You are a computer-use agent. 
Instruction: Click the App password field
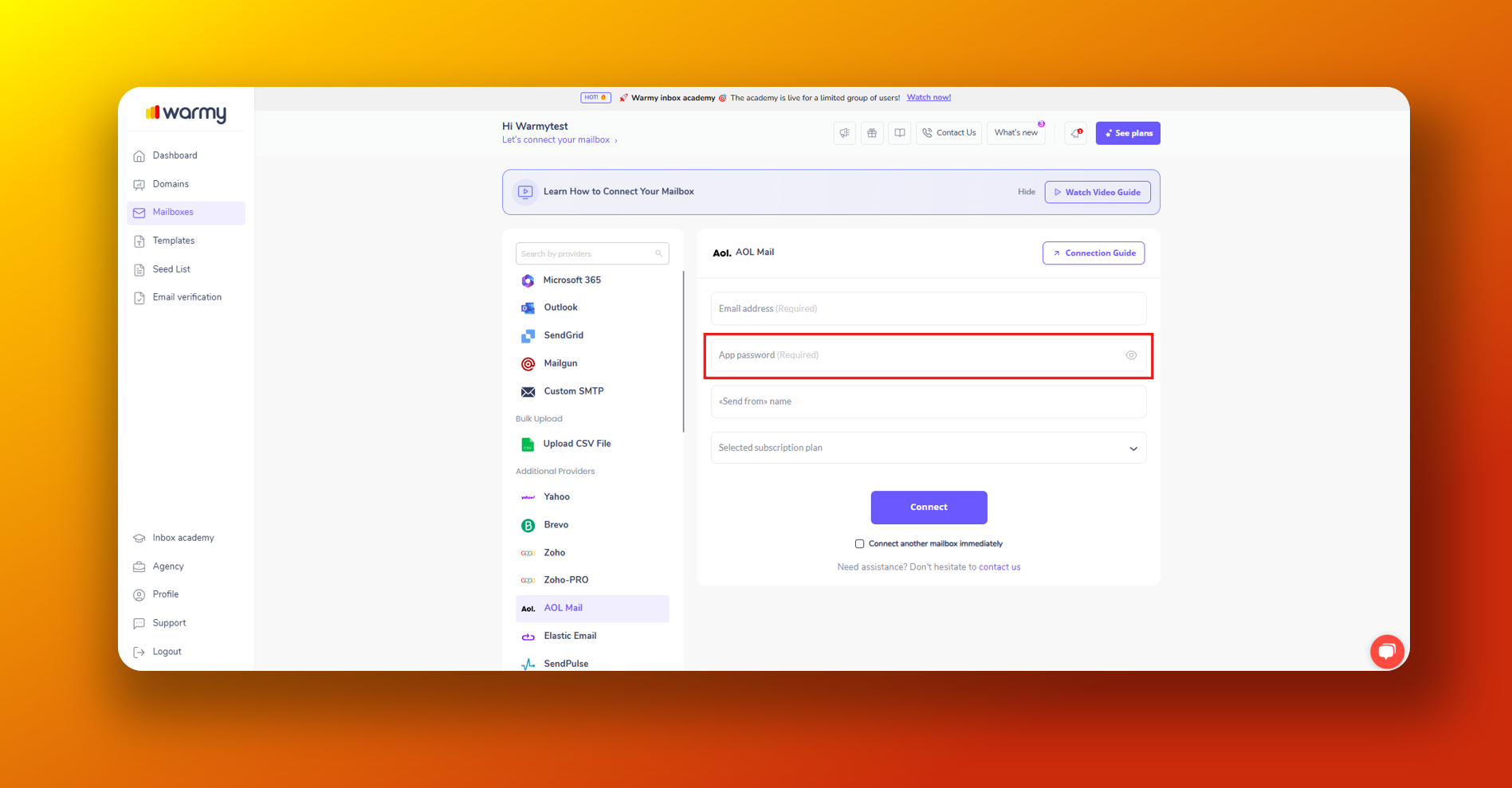[x=929, y=355]
